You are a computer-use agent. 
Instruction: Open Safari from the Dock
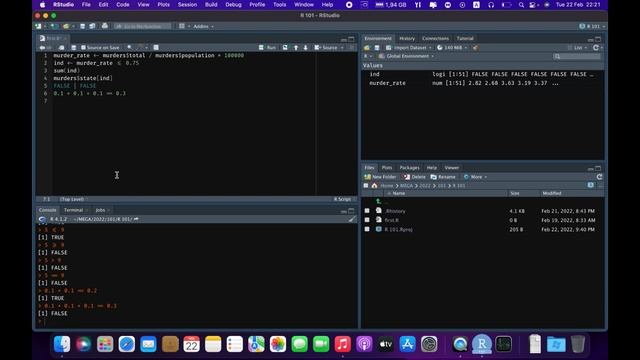[x=127, y=344]
